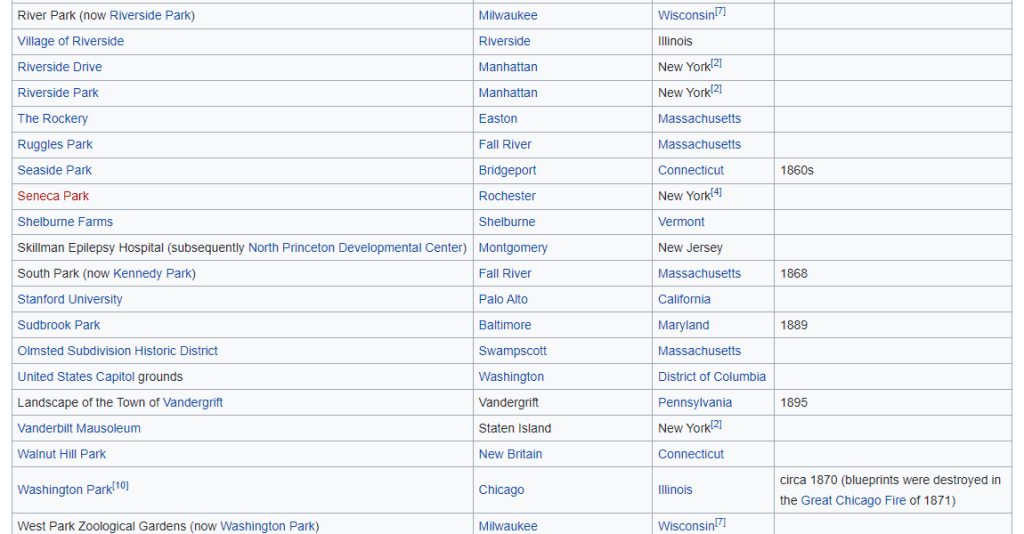Open the Shelburne Farms link

[x=65, y=222]
